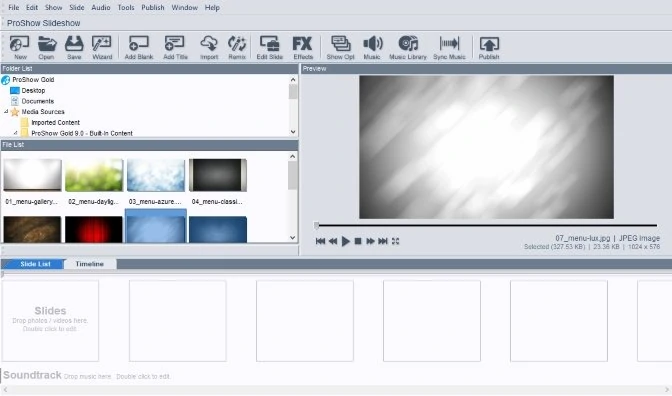Open the Help menu
The width and height of the screenshot is (672, 396).
pos(212,7)
